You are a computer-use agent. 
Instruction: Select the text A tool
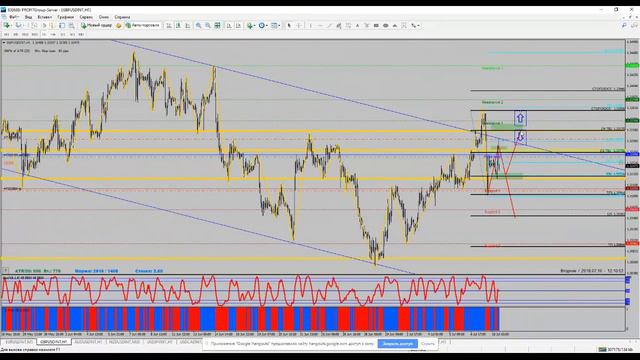[x=358, y=25]
